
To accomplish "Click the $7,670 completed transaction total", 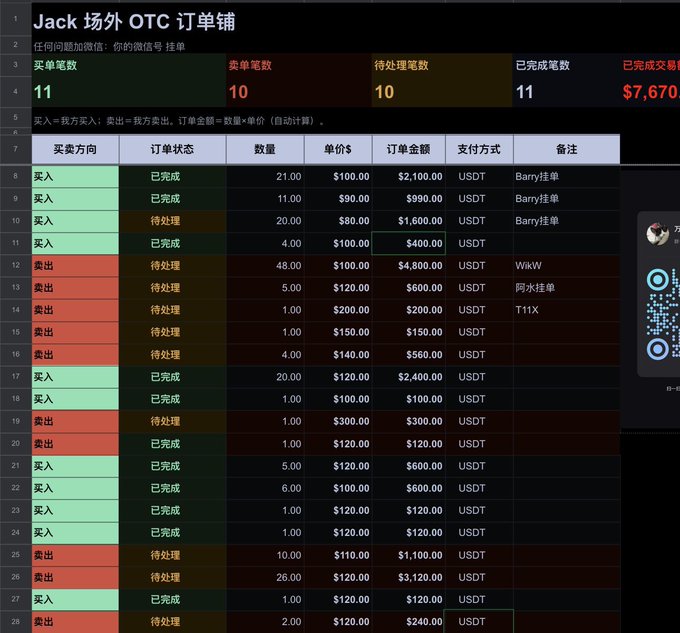I will (651, 92).
